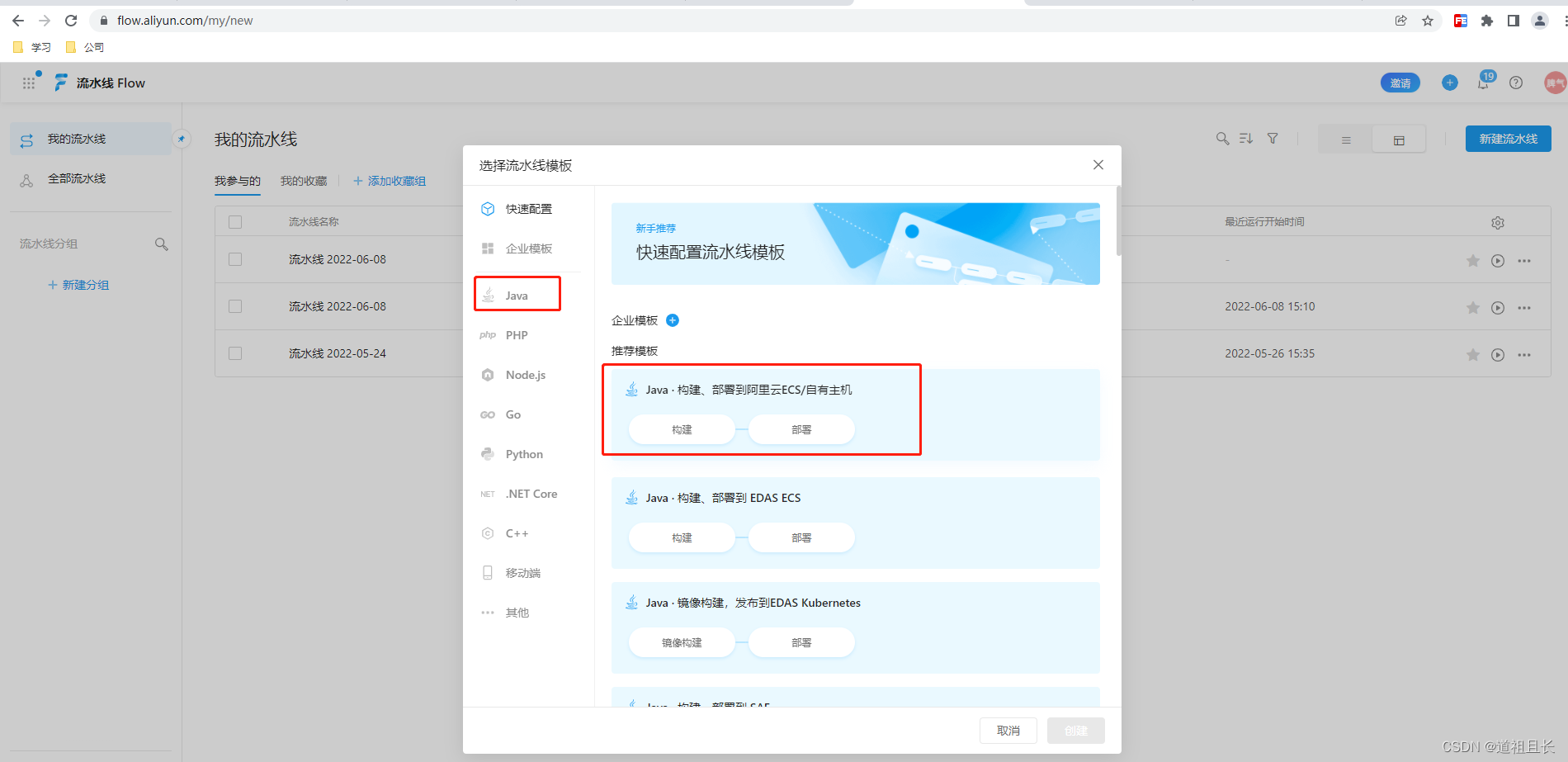This screenshot has width=1568, height=762.
Task: Search pipeline groups with the magnifier icon
Action: (162, 244)
